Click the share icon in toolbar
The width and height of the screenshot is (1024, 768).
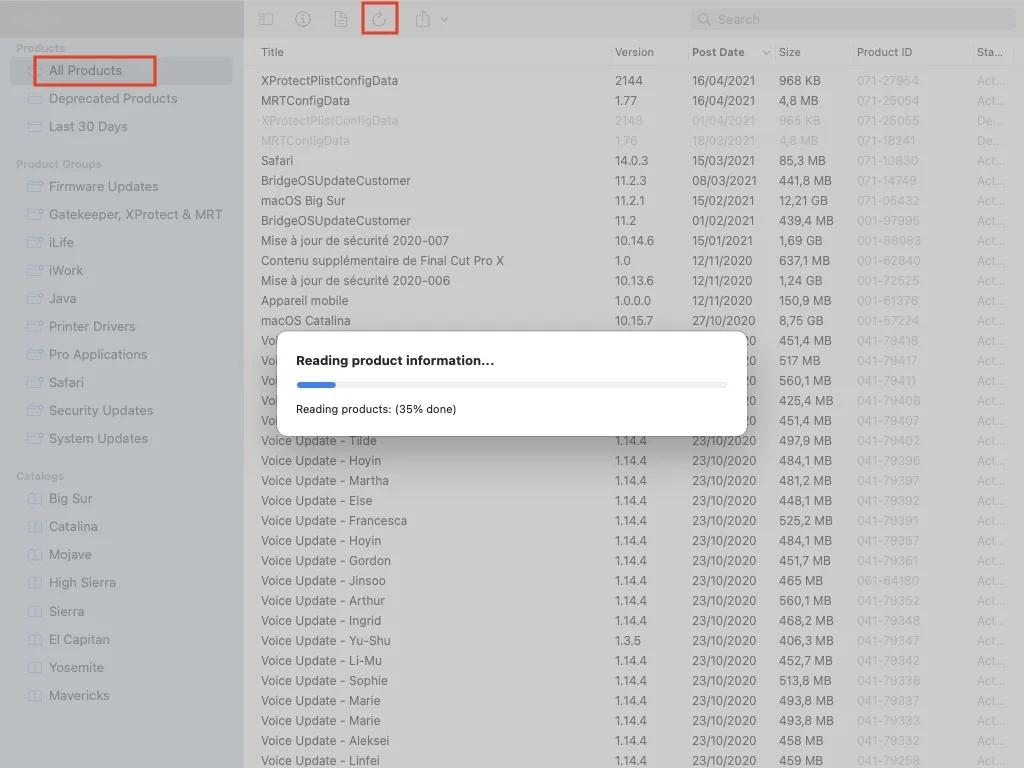click(x=423, y=19)
